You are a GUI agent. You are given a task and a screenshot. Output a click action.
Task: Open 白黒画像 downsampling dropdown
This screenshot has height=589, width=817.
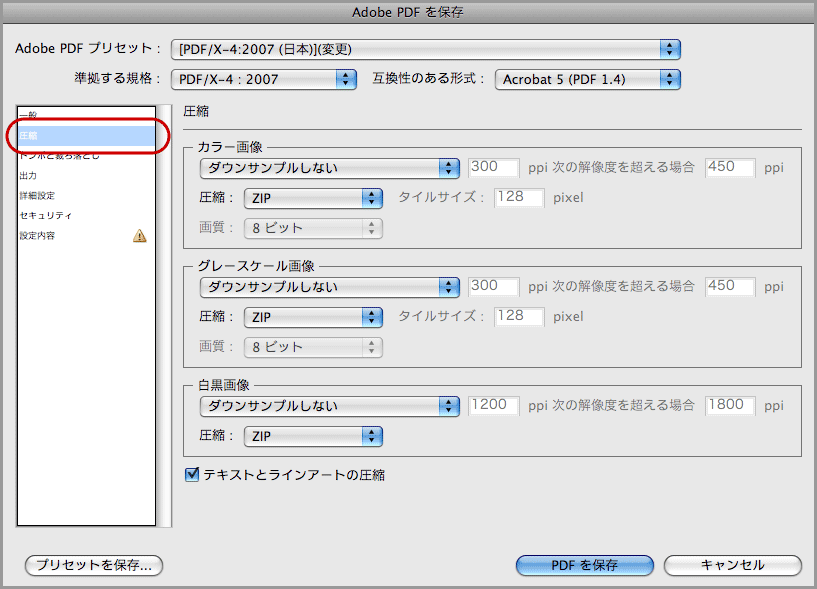point(329,406)
